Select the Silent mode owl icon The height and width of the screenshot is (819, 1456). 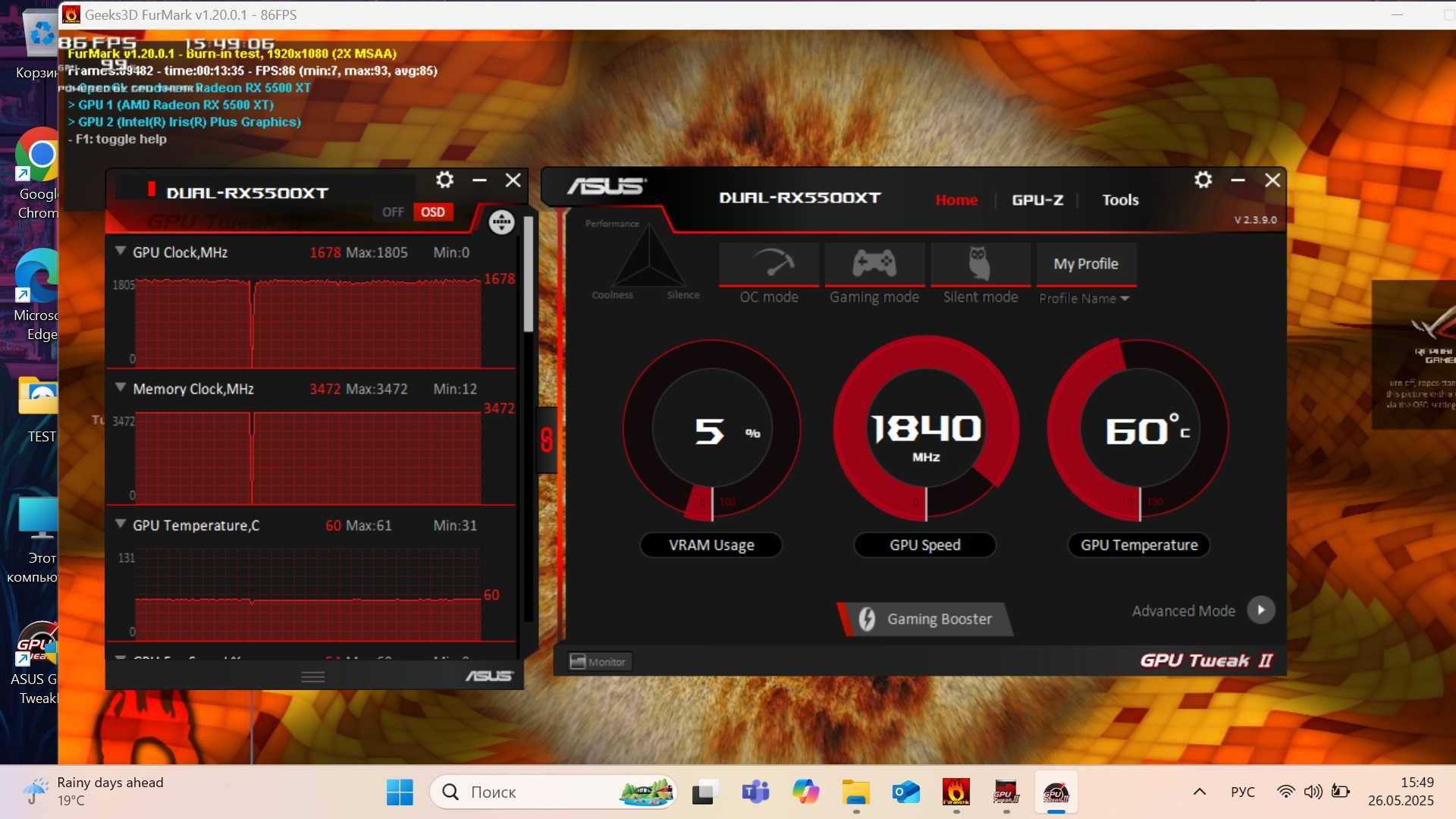(x=980, y=264)
